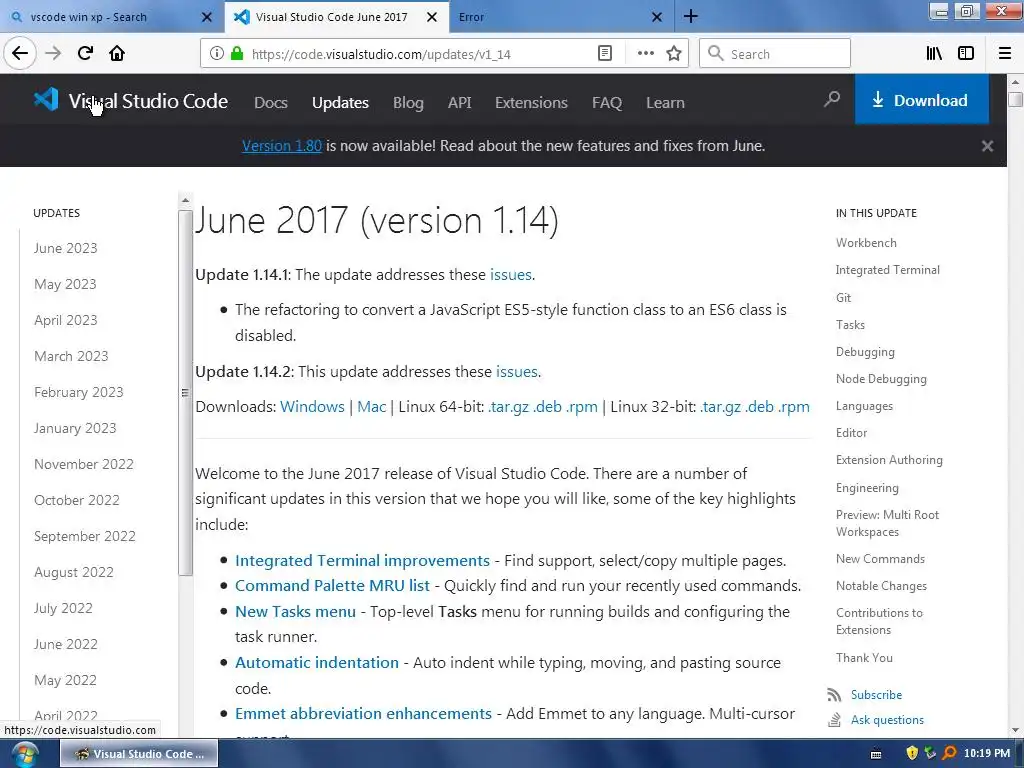The height and width of the screenshot is (768, 1024).
Task: Open the Subscribe link
Action: point(876,695)
